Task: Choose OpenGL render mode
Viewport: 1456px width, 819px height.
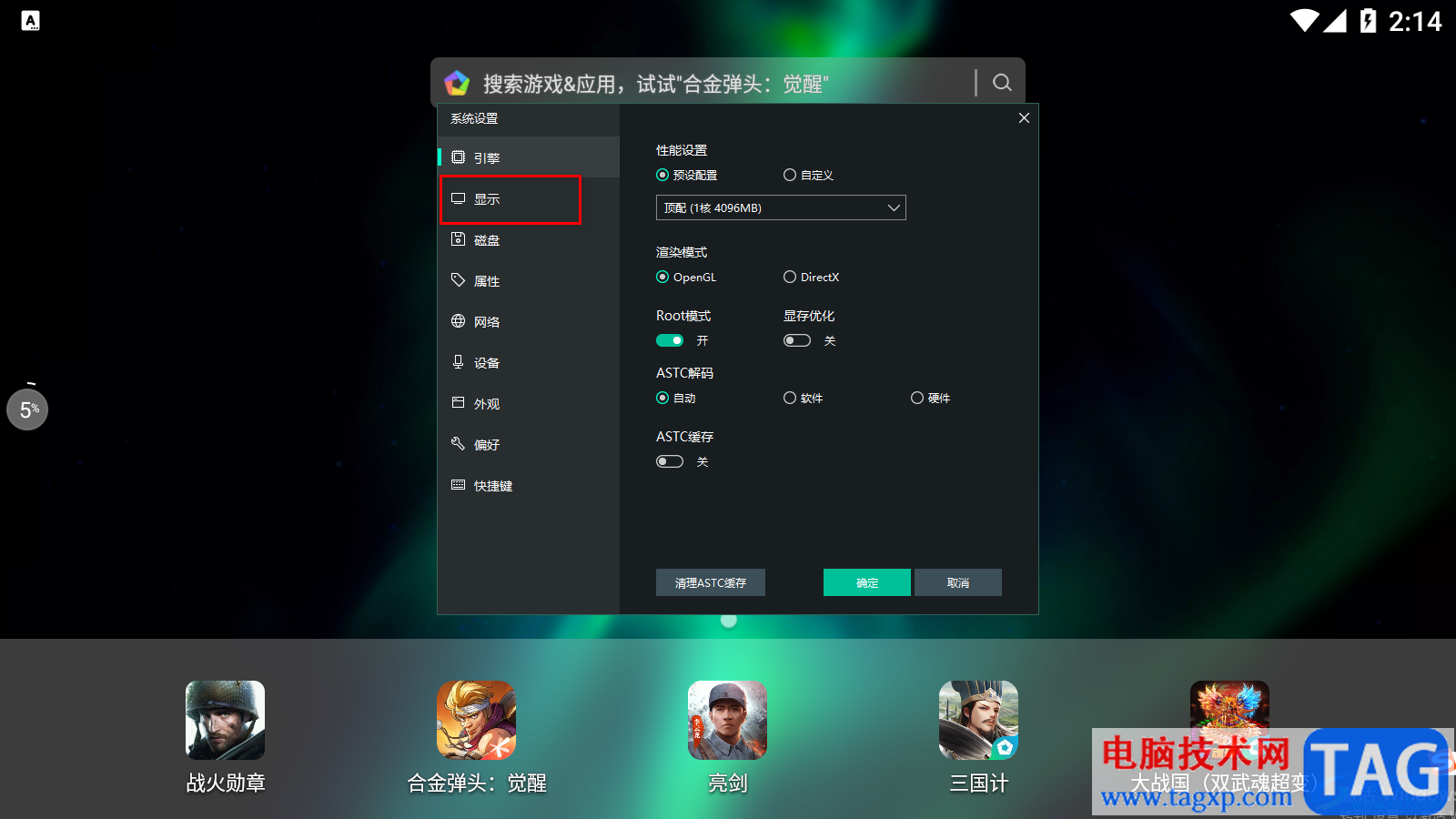Action: [686, 277]
